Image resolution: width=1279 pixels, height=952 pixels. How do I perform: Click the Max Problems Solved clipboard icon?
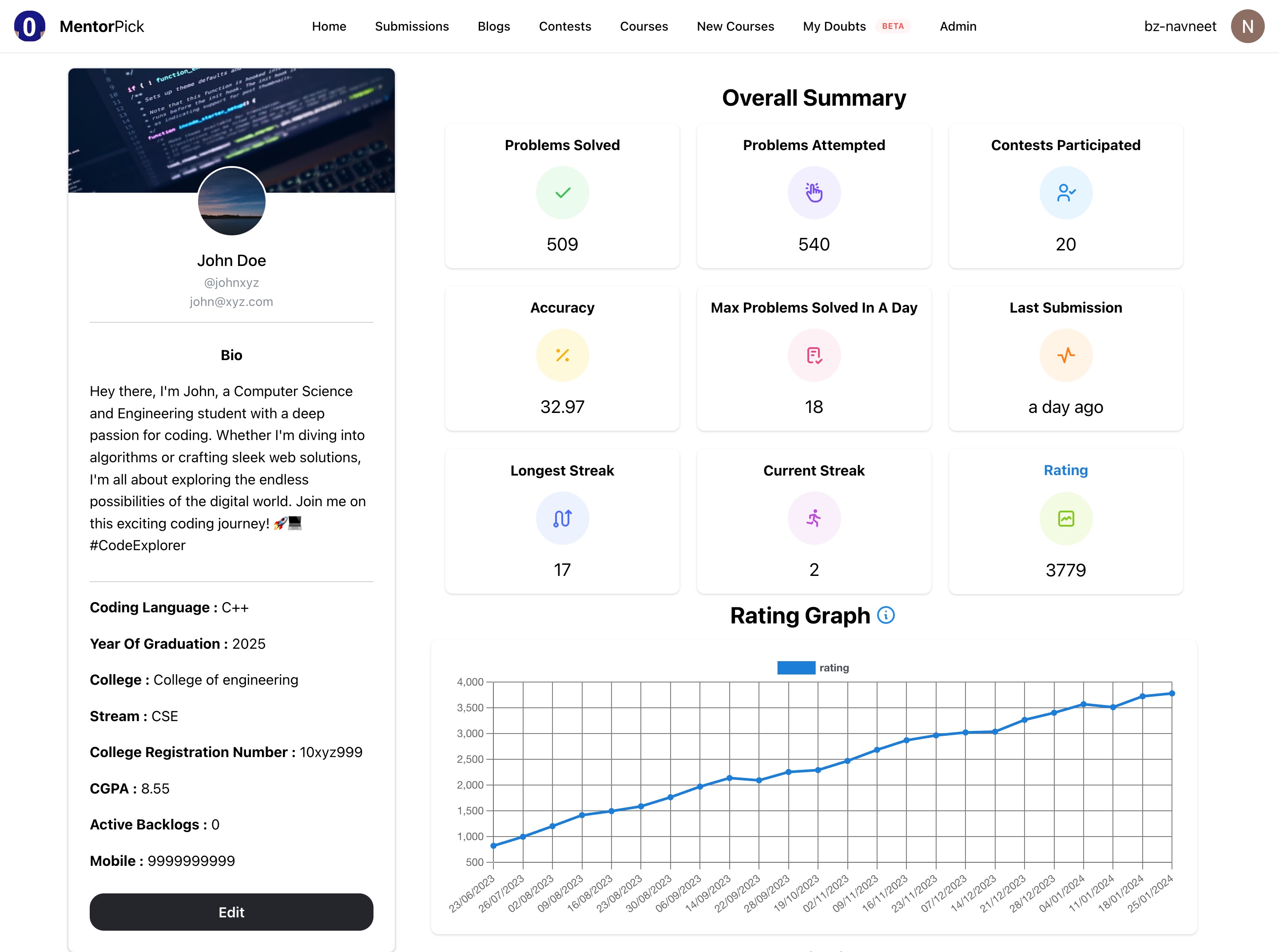pos(814,355)
